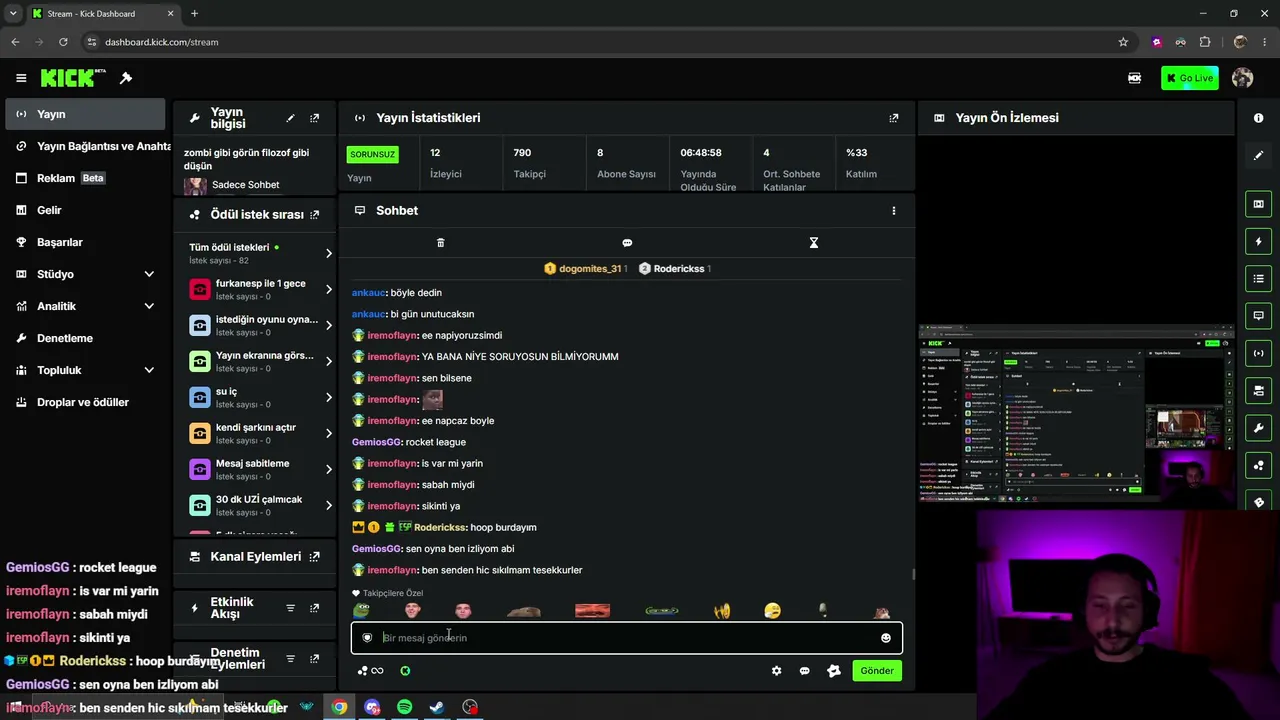
Task: Focus the 'Bir mesaj gönderin' message field
Action: click(626, 638)
